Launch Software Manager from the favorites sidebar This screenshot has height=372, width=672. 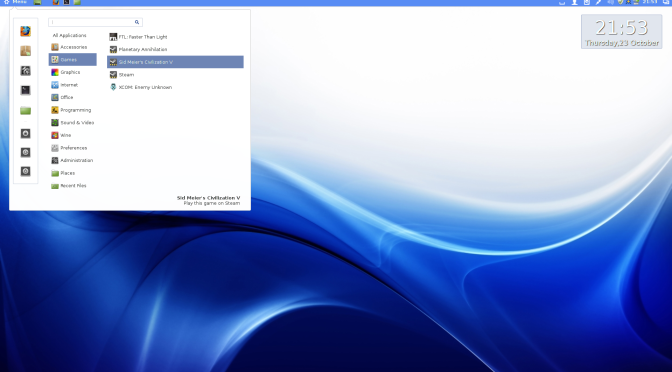(x=25, y=51)
